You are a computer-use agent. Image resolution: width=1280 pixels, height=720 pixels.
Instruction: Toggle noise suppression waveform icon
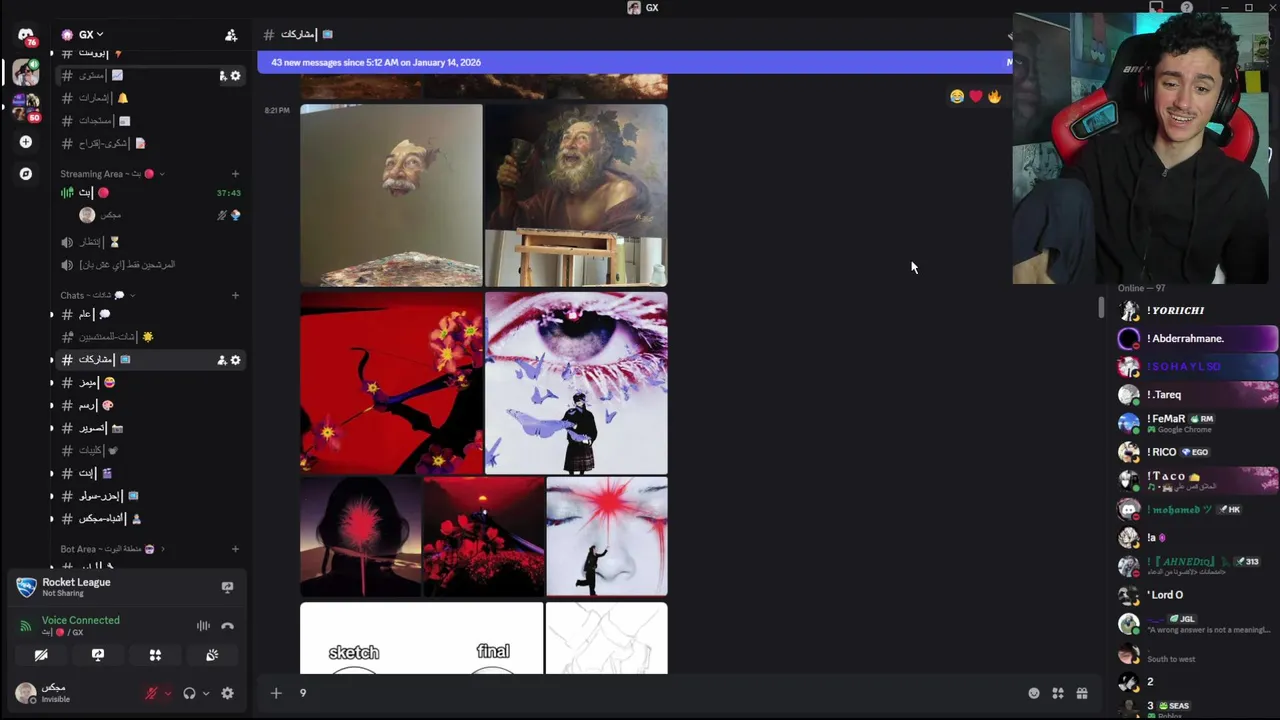click(203, 626)
